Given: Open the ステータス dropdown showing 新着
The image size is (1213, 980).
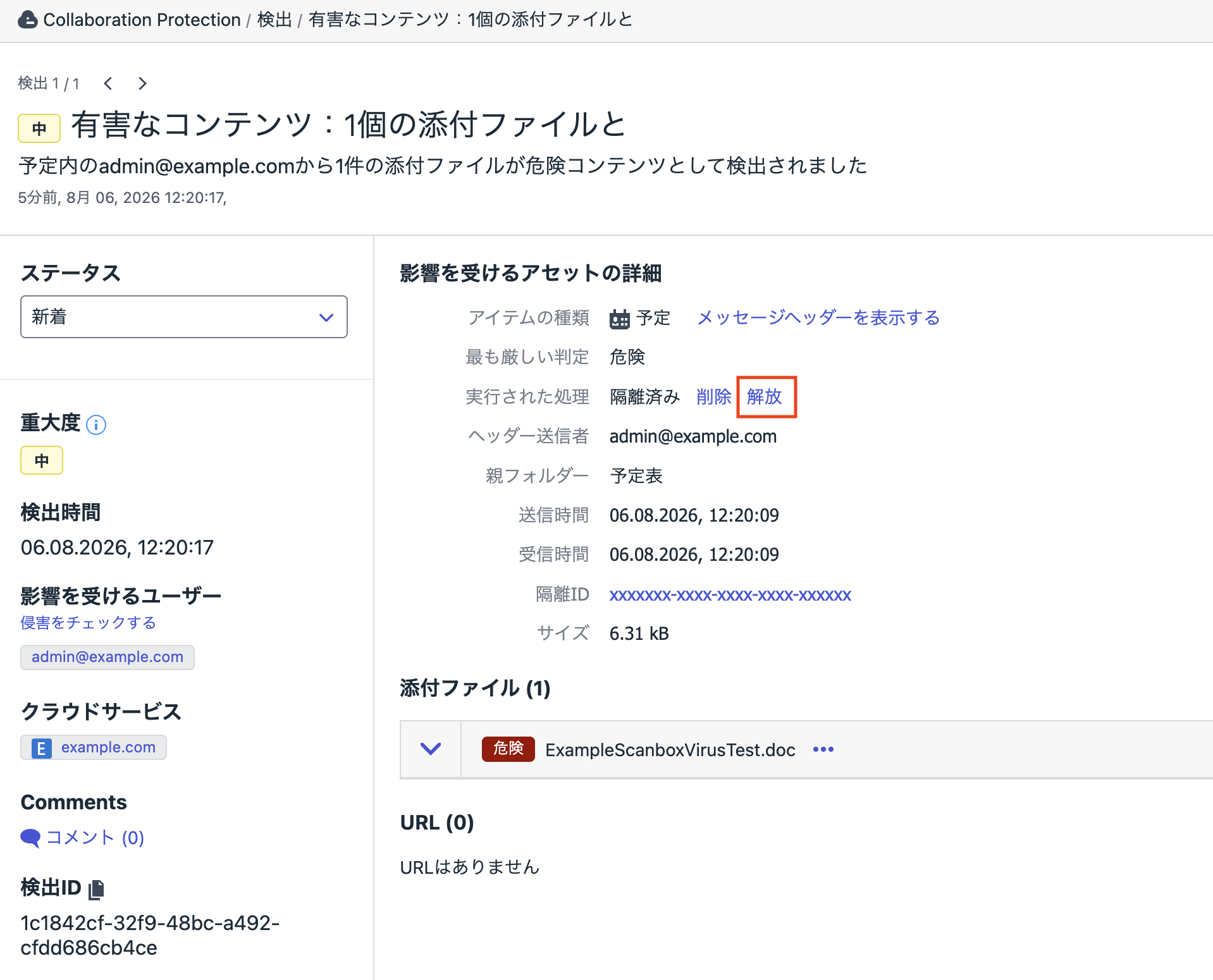Looking at the screenshot, I should click(184, 317).
